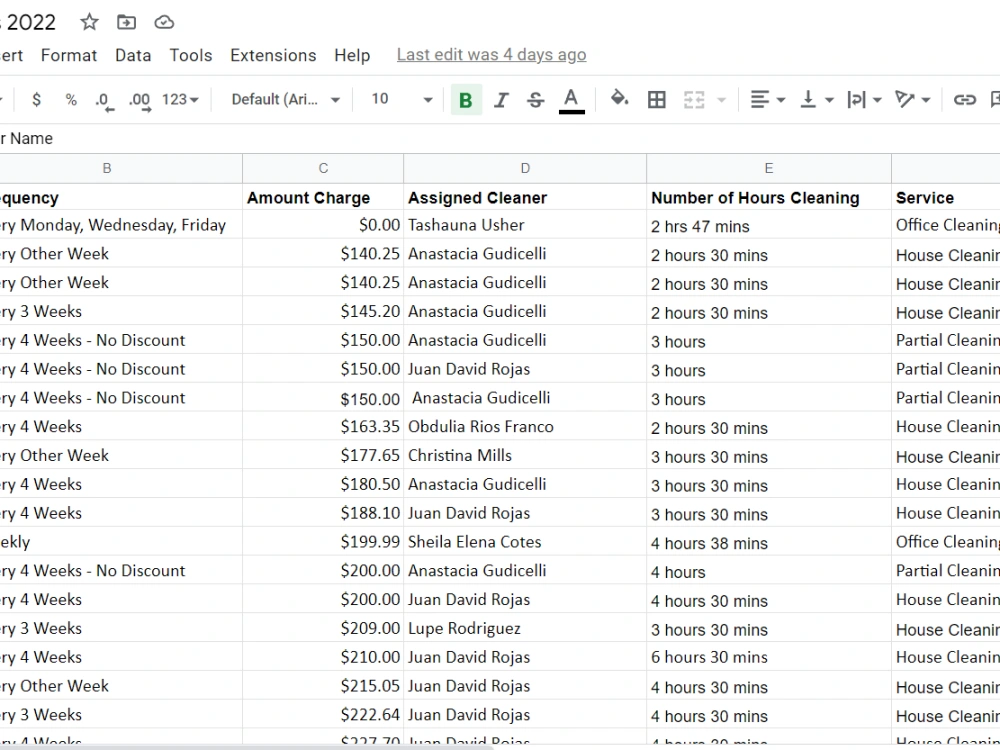Select 'Service' header cell

coord(946,198)
